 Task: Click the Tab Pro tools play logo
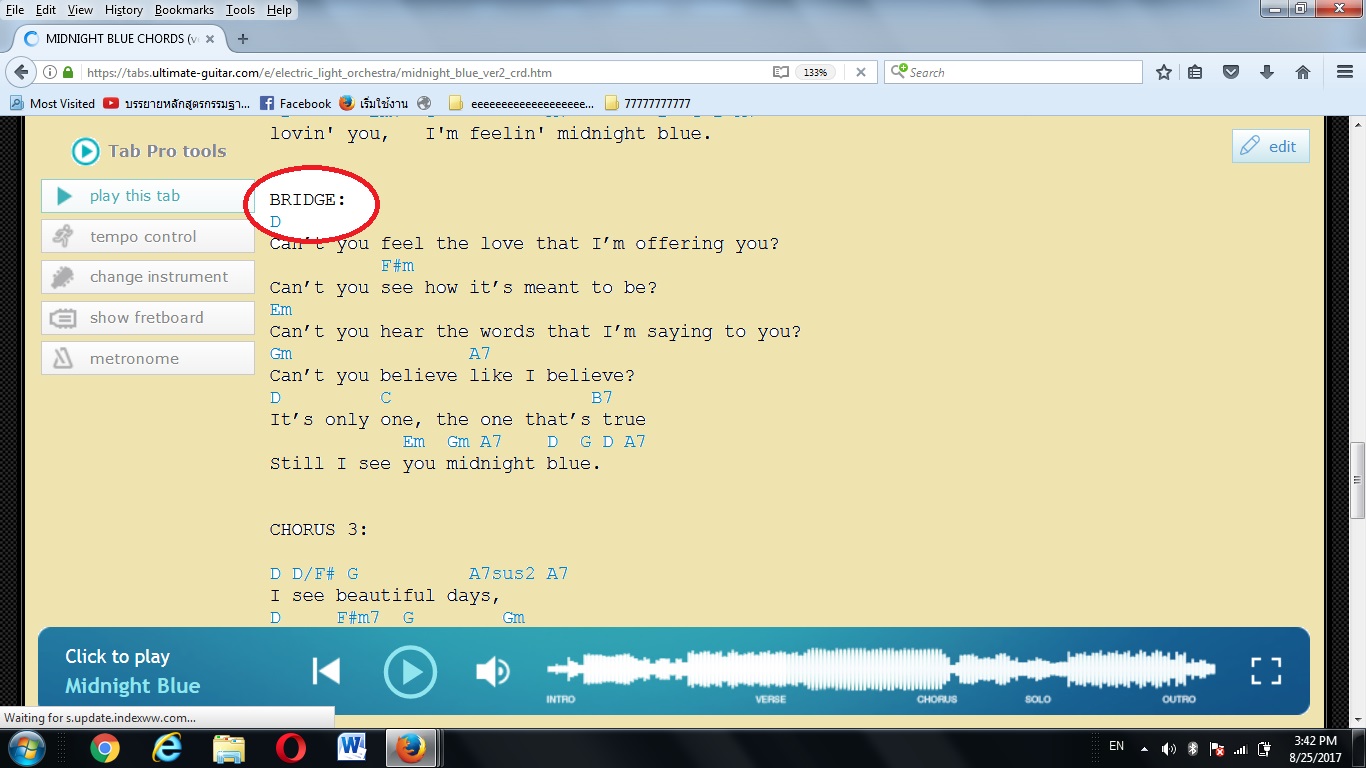click(x=85, y=151)
